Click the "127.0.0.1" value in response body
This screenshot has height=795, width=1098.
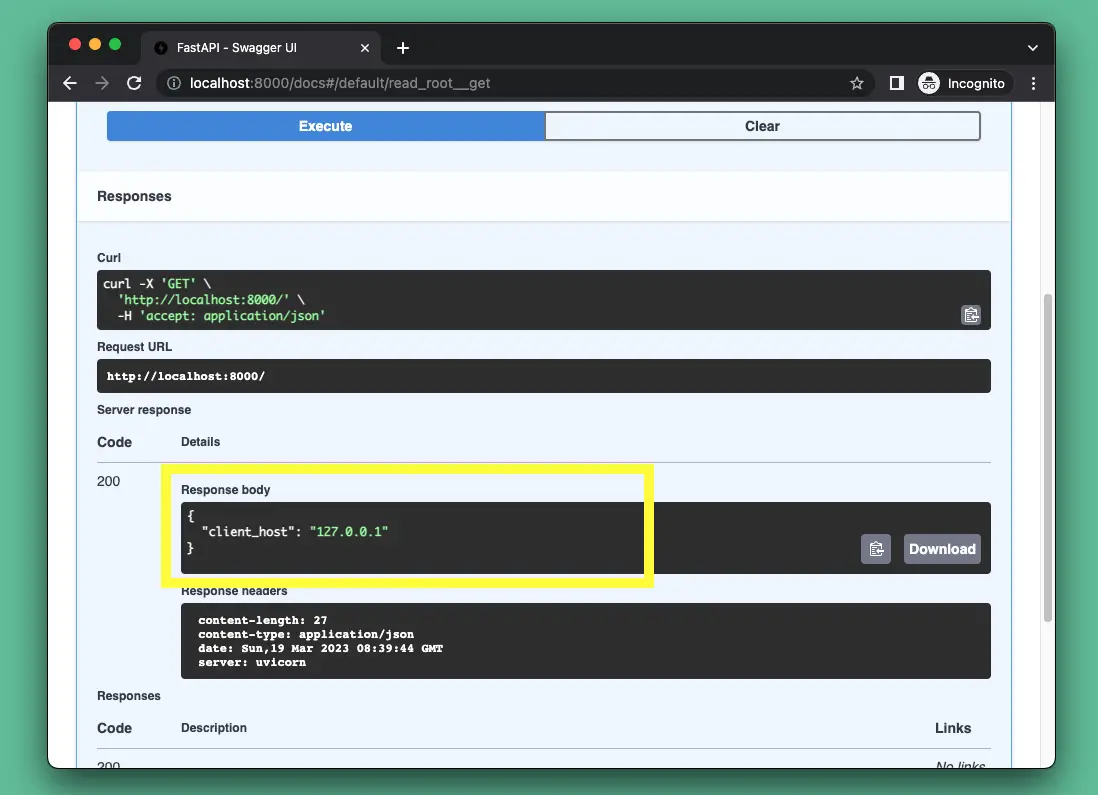(x=349, y=532)
